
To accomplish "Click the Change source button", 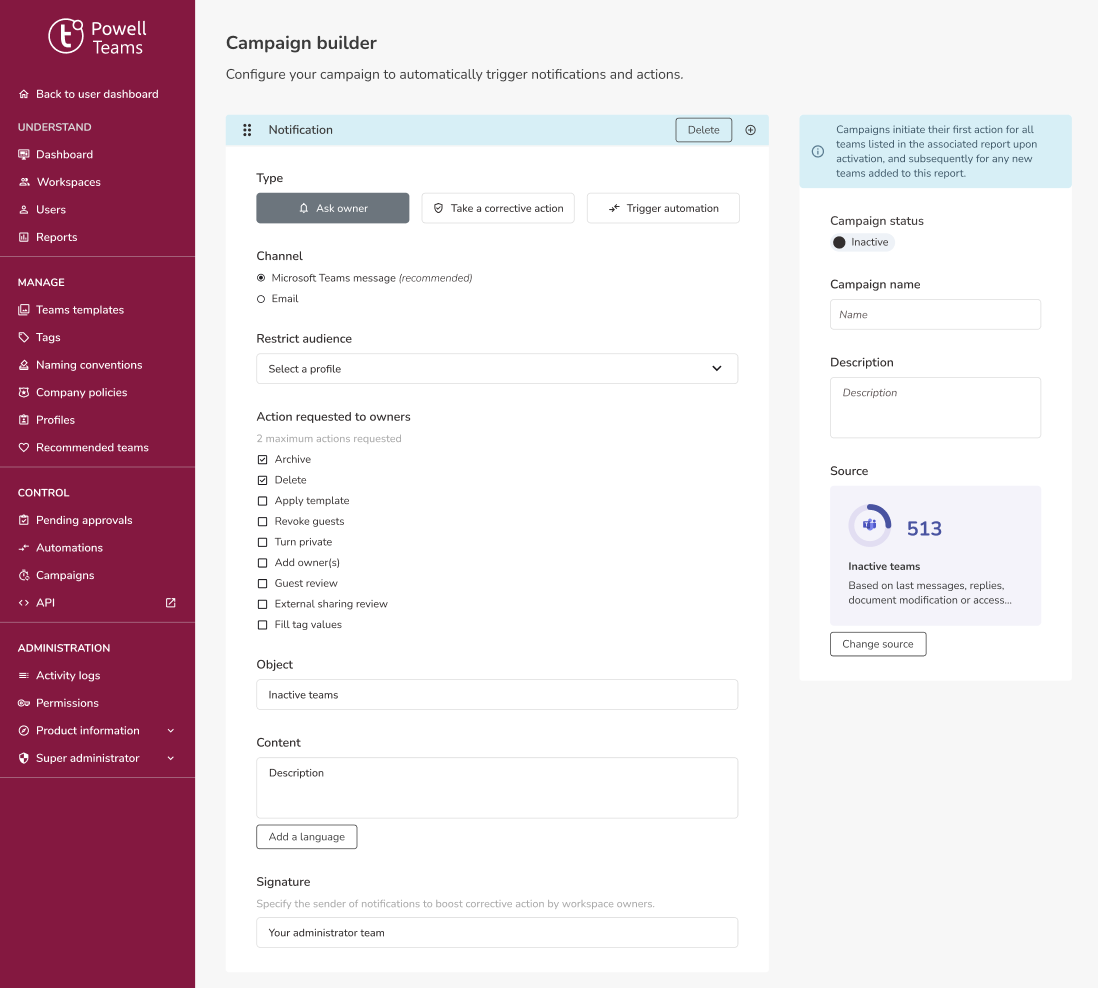I will coord(878,644).
